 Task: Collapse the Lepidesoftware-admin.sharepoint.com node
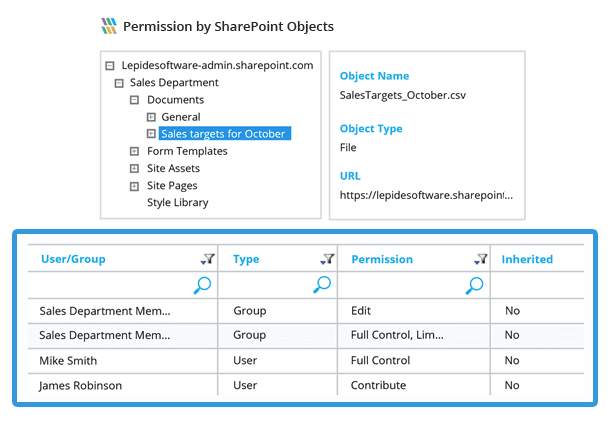click(x=110, y=66)
